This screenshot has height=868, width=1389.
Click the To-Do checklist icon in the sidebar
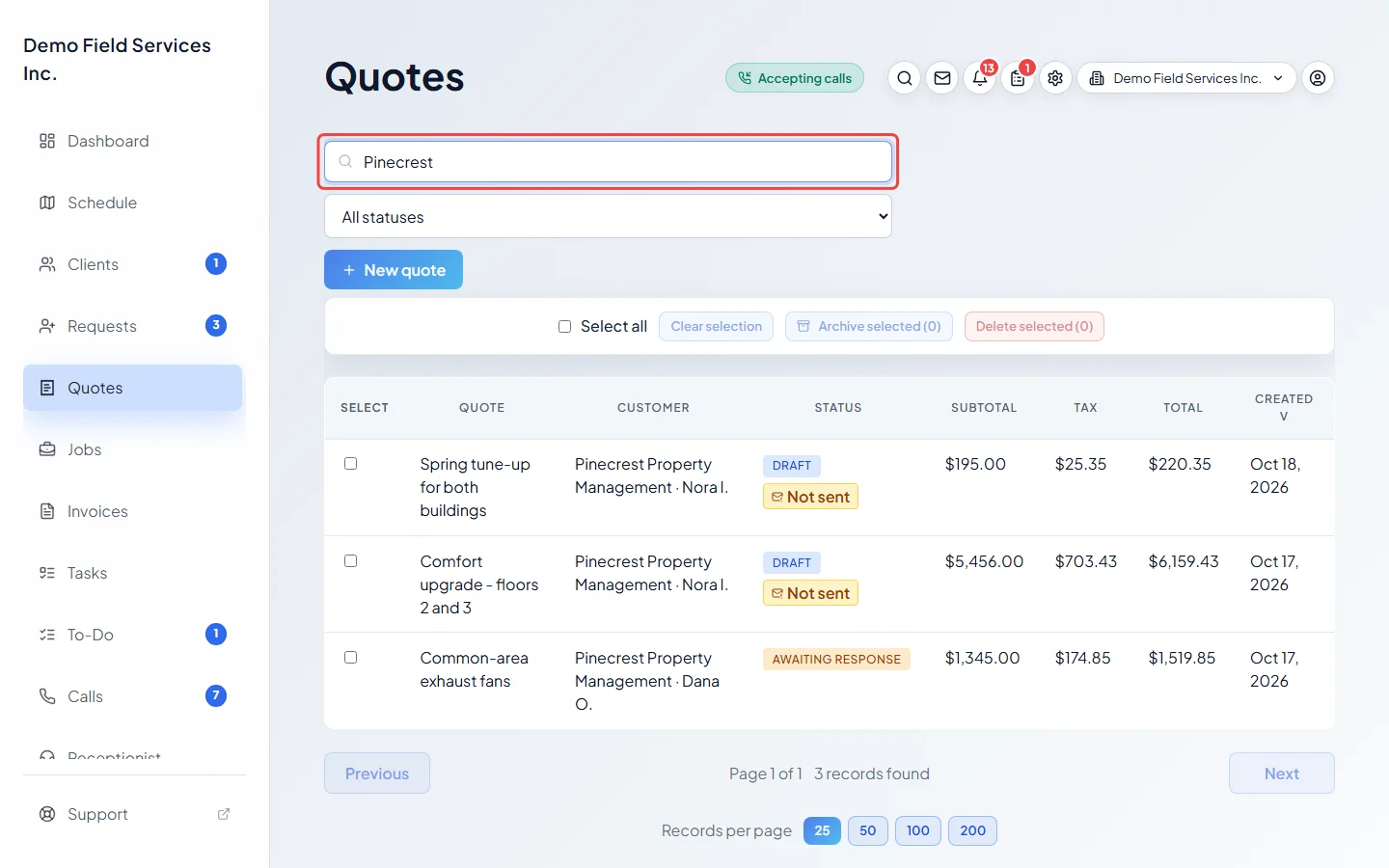tap(47, 635)
